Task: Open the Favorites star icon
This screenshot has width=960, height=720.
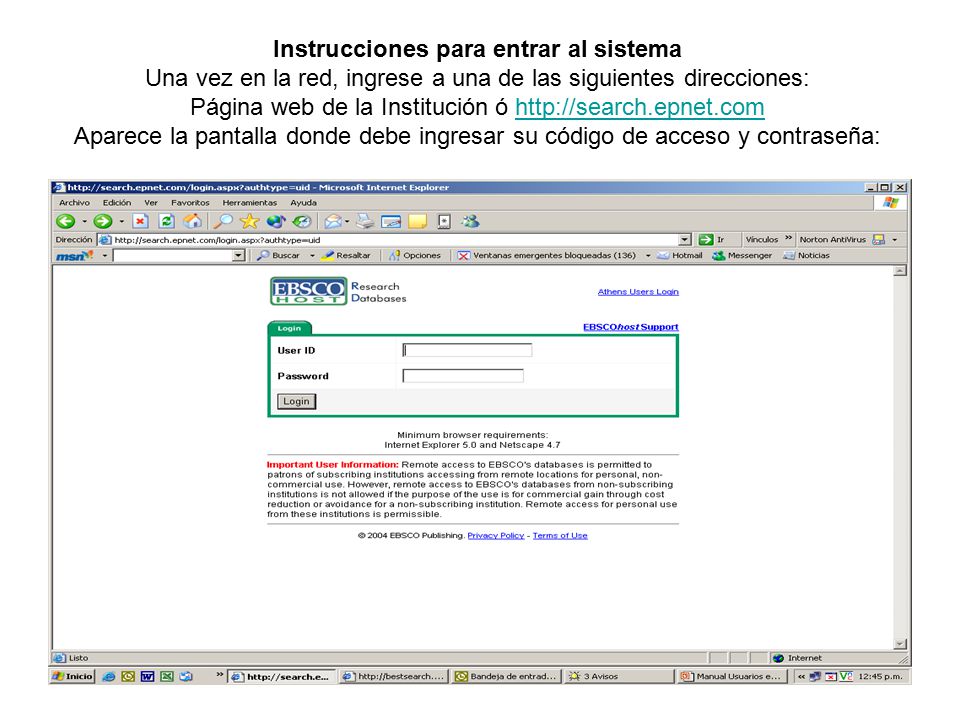Action: pyautogui.click(x=249, y=221)
